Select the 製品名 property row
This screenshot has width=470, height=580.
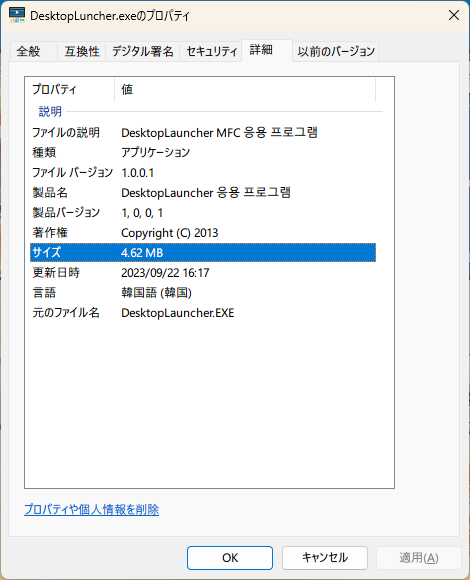tap(203, 192)
